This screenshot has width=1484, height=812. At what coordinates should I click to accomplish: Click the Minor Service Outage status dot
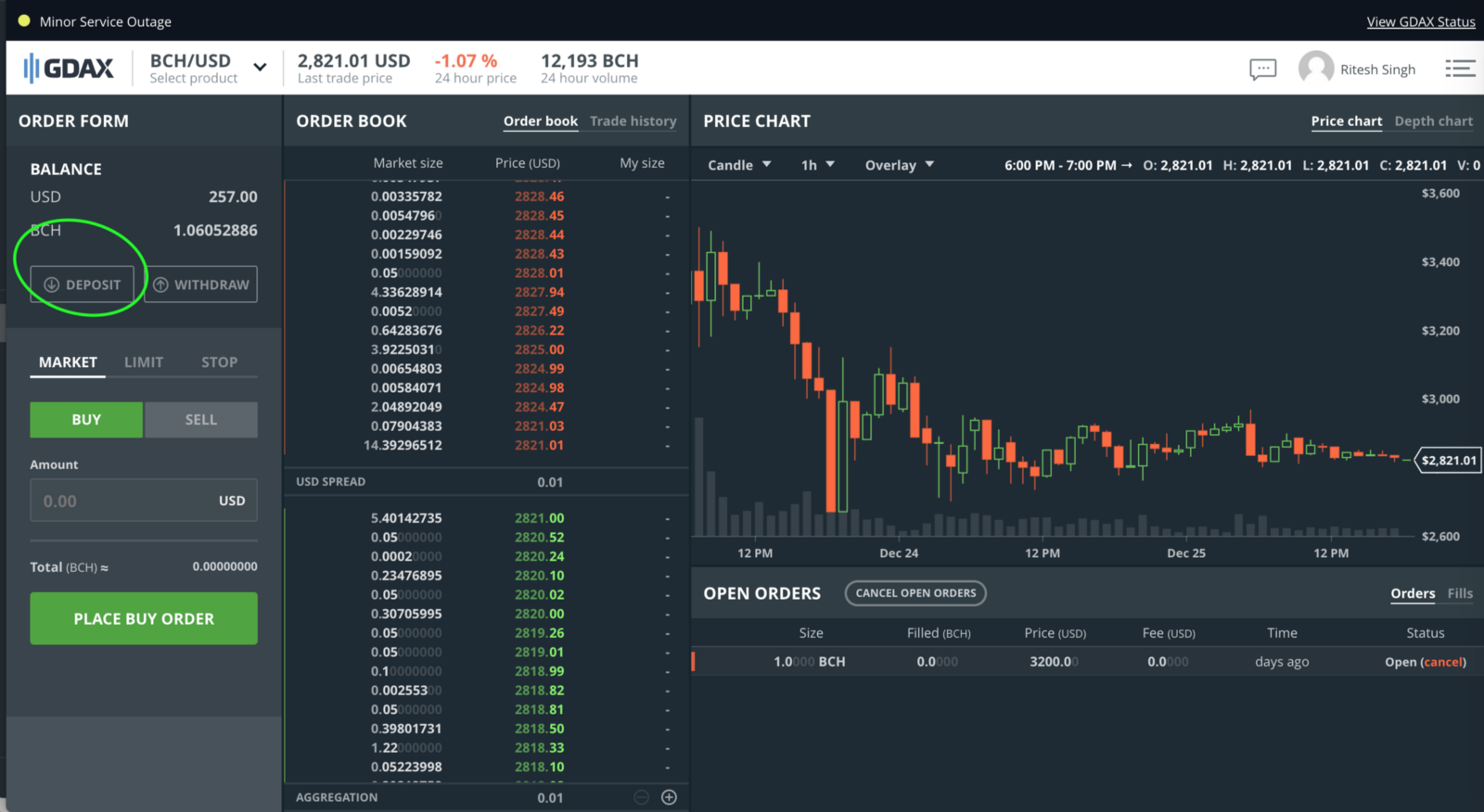coord(24,20)
